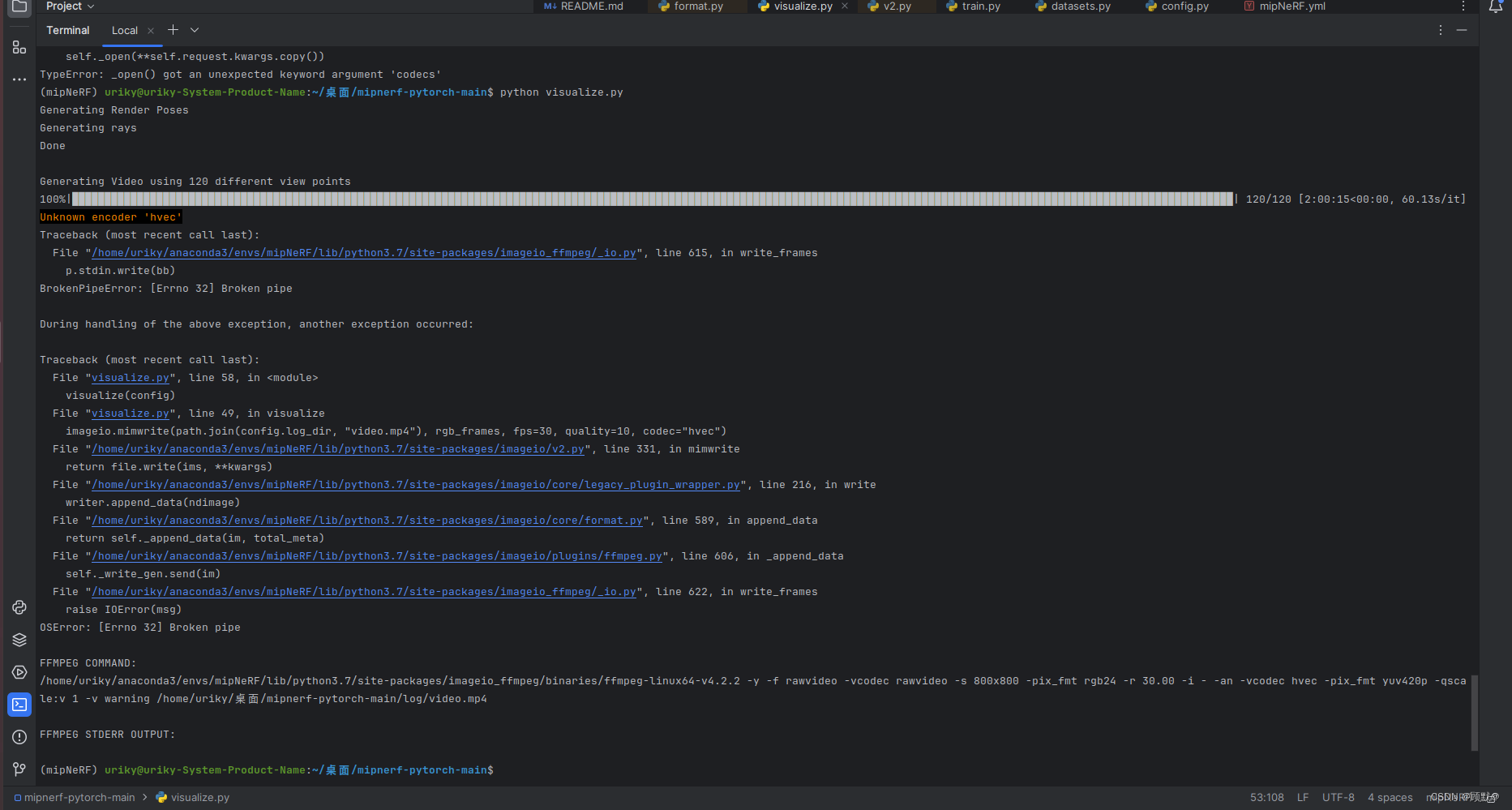The image size is (1512, 810).
Task: Open the Project tool window folder icon
Action: [18, 8]
